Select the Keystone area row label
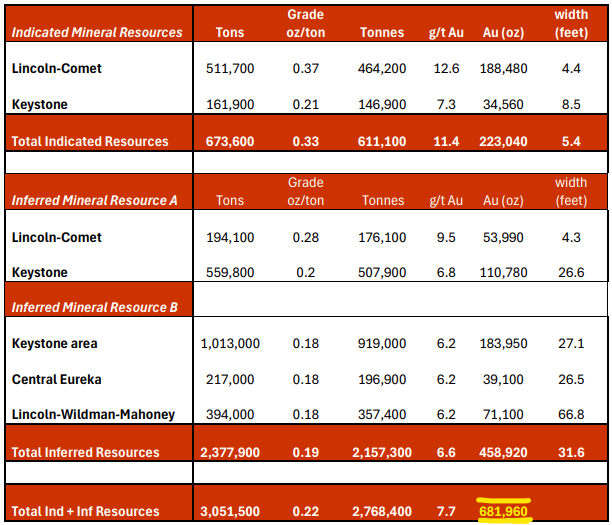 54,343
